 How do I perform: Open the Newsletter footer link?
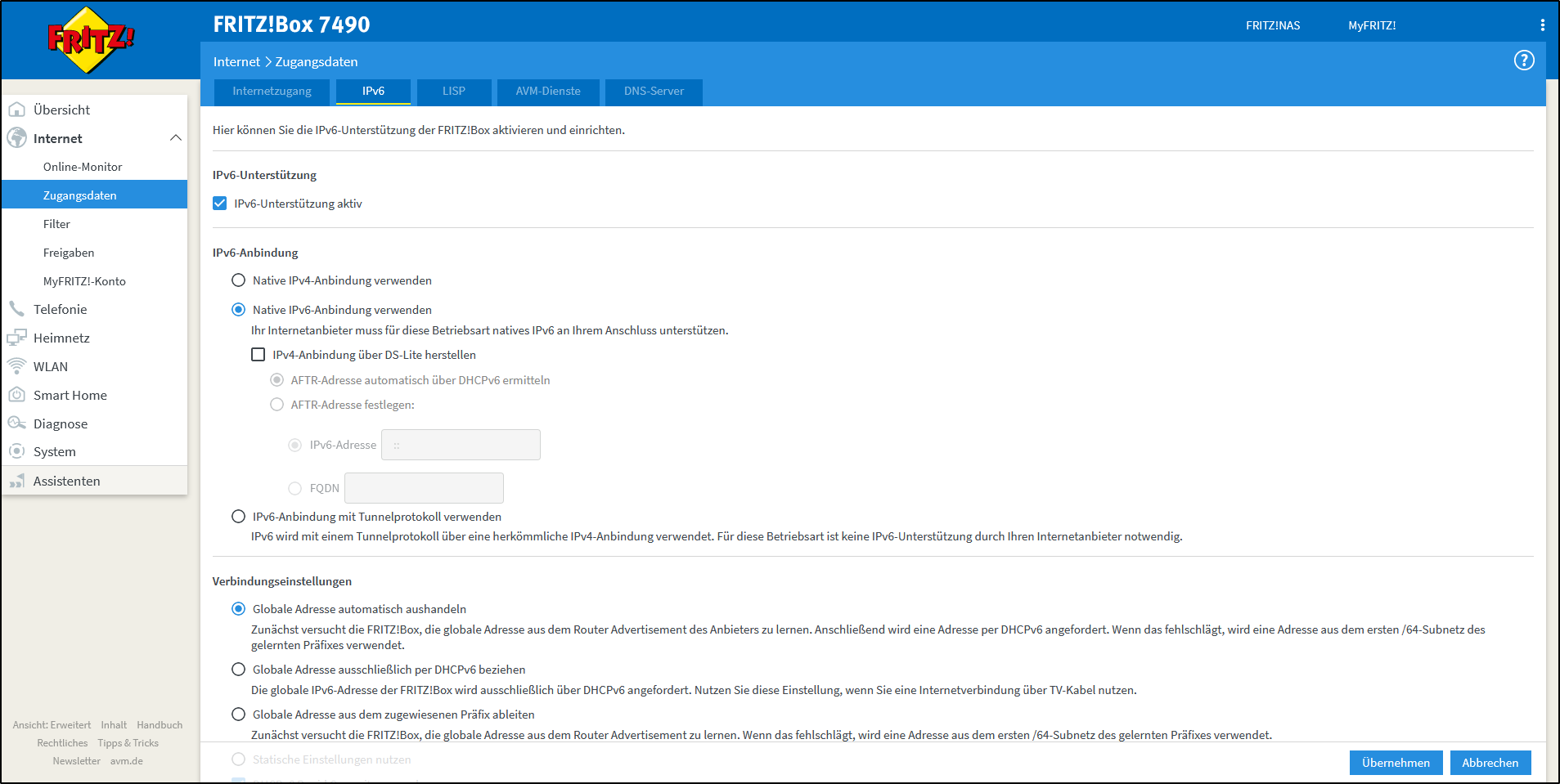(x=77, y=761)
